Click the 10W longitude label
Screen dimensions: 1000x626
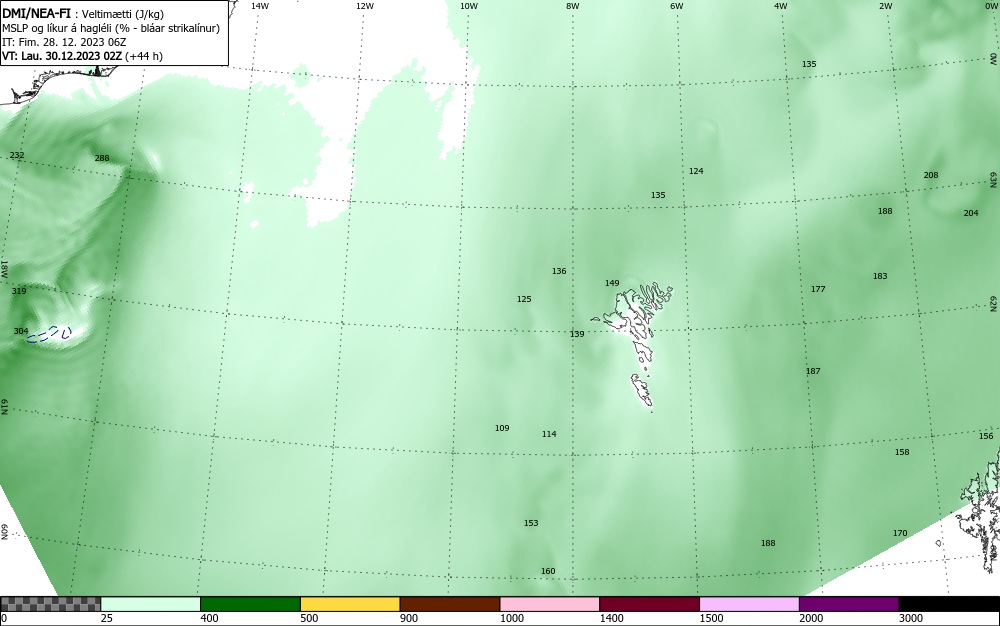pos(469,6)
